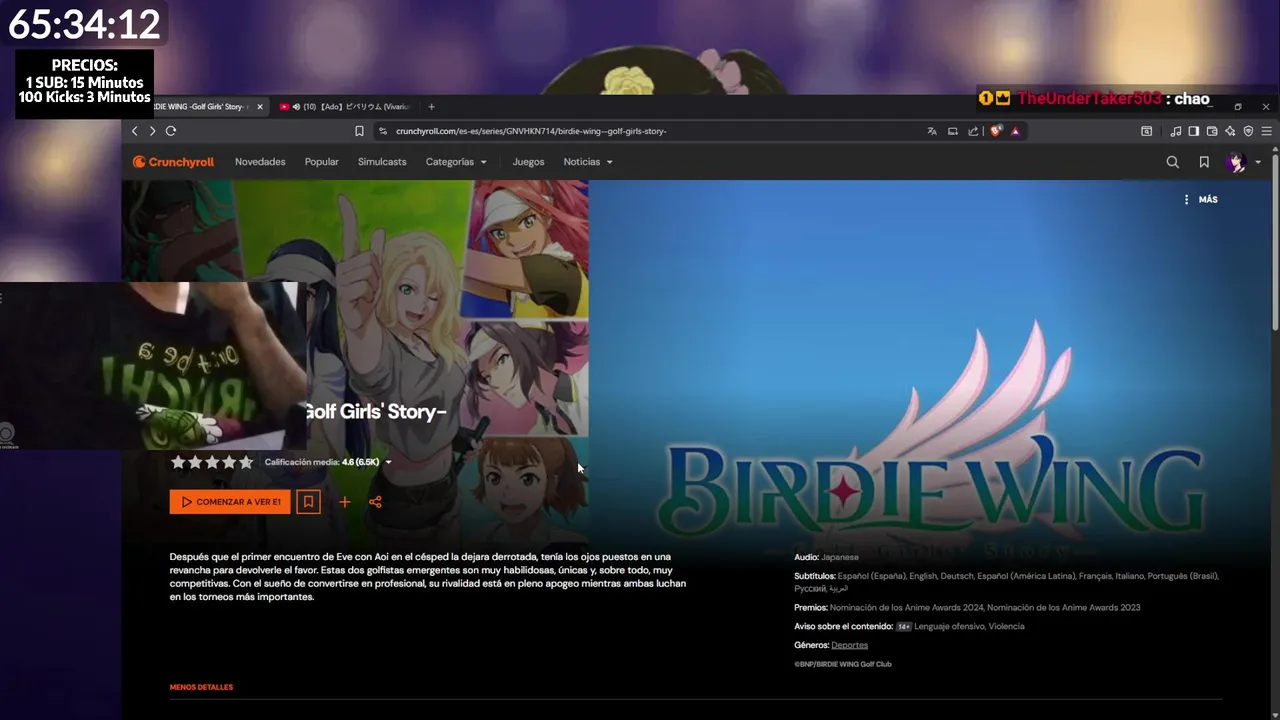Open Crunchyroll search magnifier
1280x720 pixels.
[x=1173, y=162]
